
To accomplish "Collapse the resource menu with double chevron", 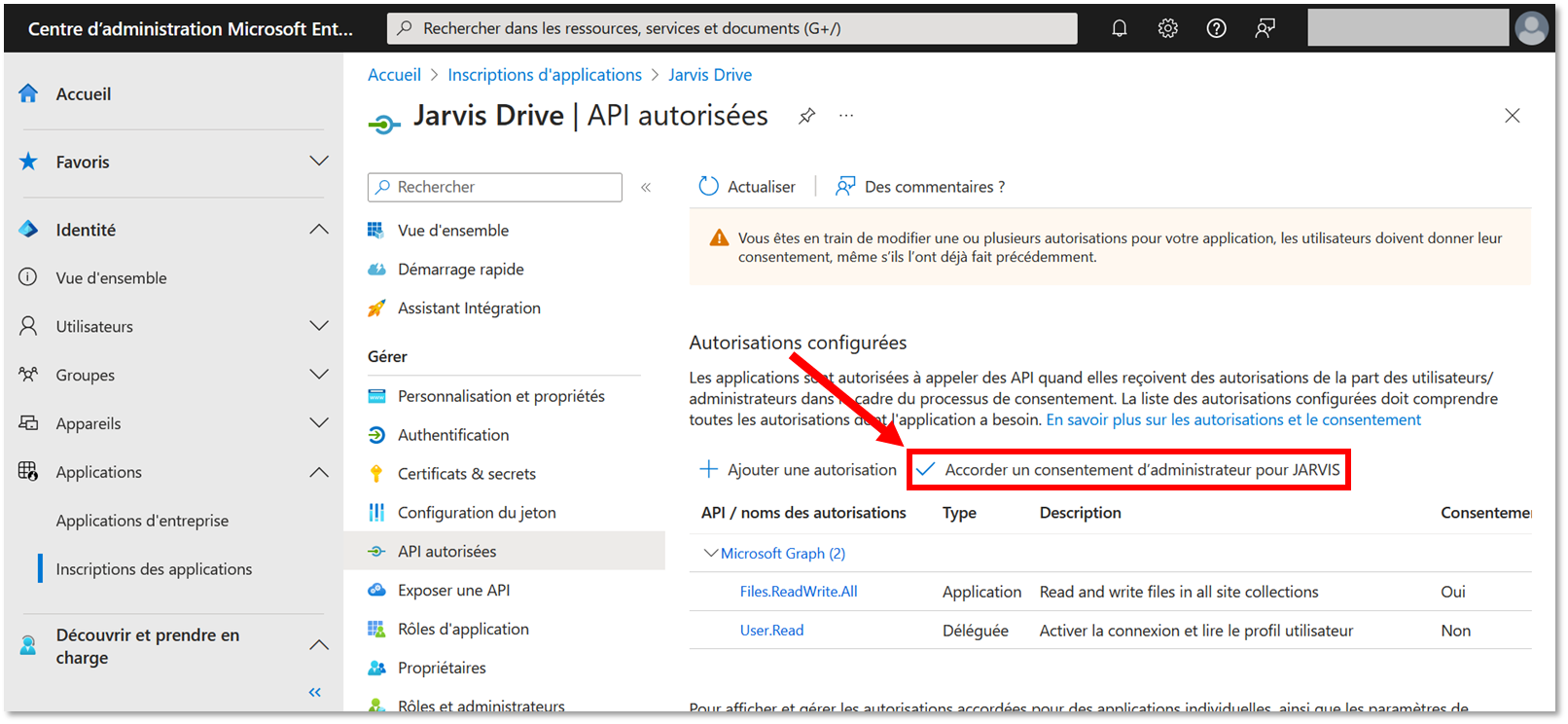I will coord(646,187).
